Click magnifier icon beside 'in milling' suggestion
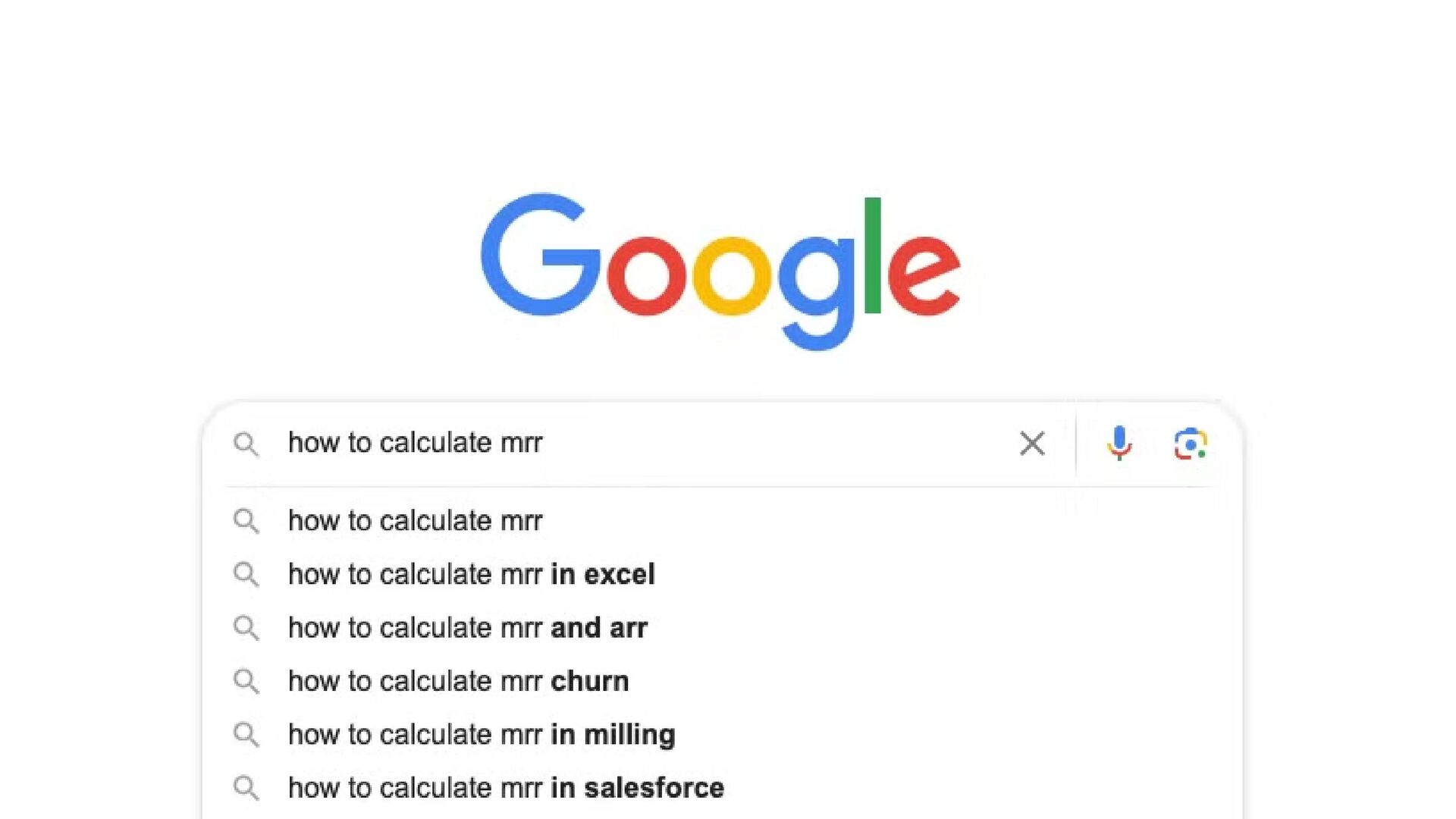 pyautogui.click(x=246, y=735)
